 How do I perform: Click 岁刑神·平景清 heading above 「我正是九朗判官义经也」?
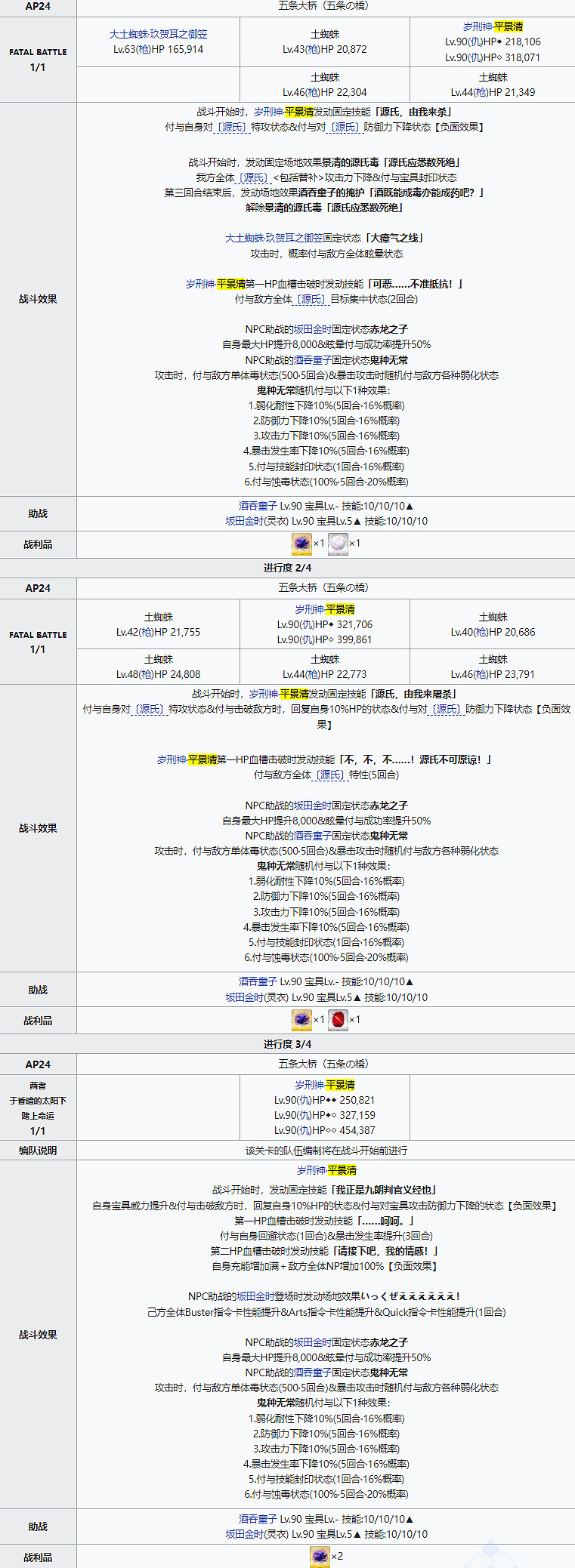pos(326,1170)
